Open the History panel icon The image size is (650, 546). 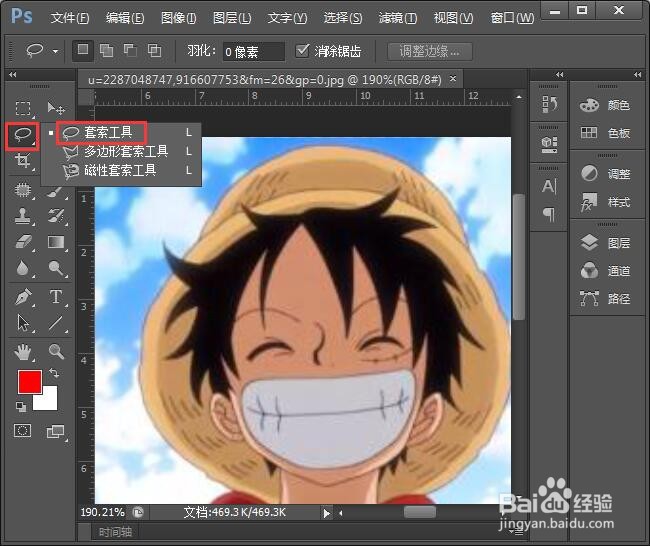point(549,104)
